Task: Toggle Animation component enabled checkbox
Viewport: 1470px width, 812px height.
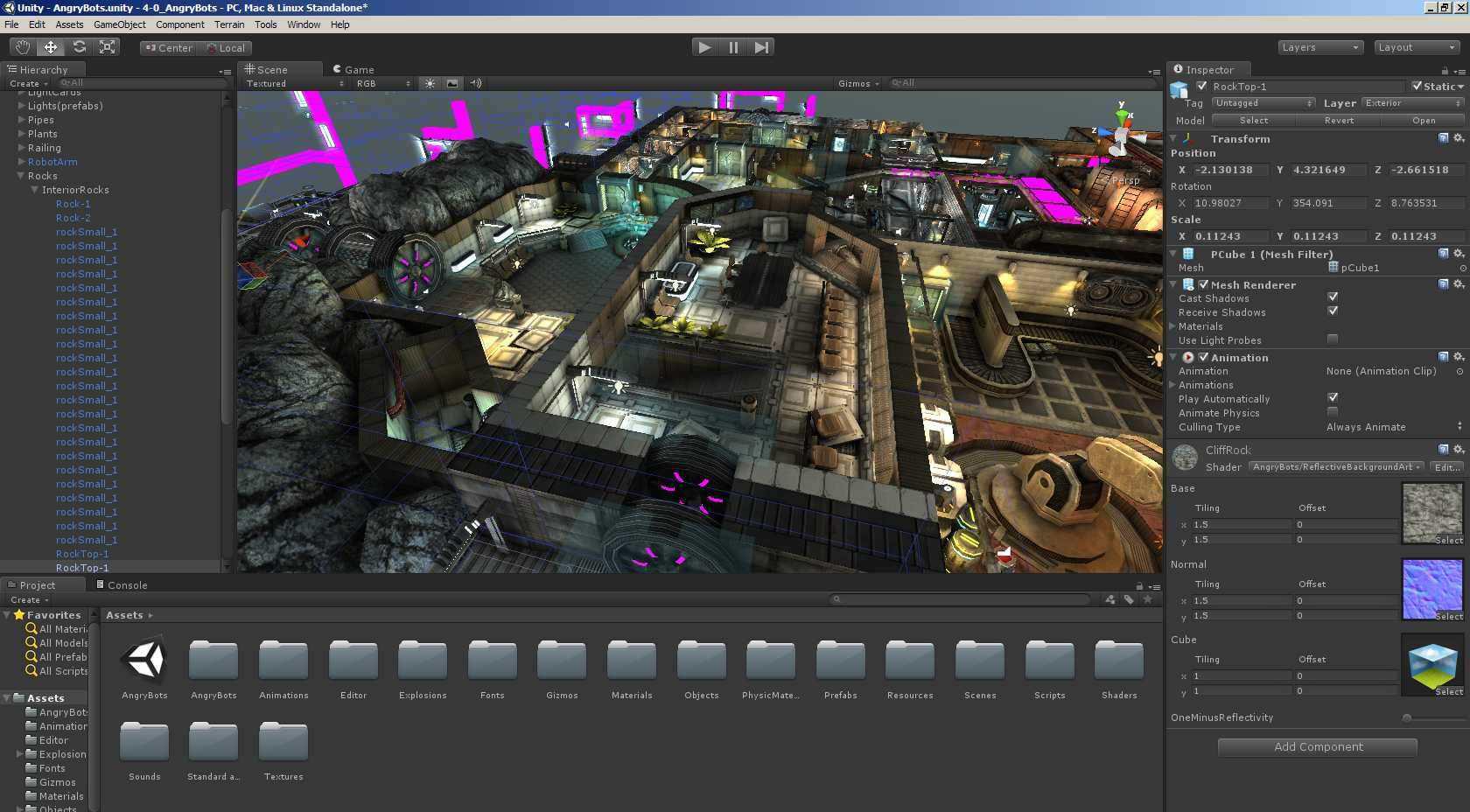Action: [1203, 357]
